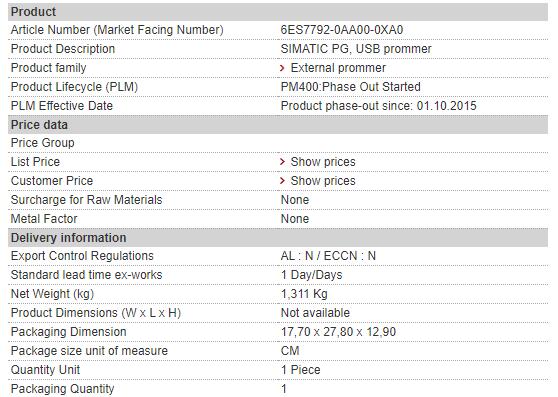Select the 1,311 Kg net weight value
Viewport: 558px width, 397px height.
304,294
